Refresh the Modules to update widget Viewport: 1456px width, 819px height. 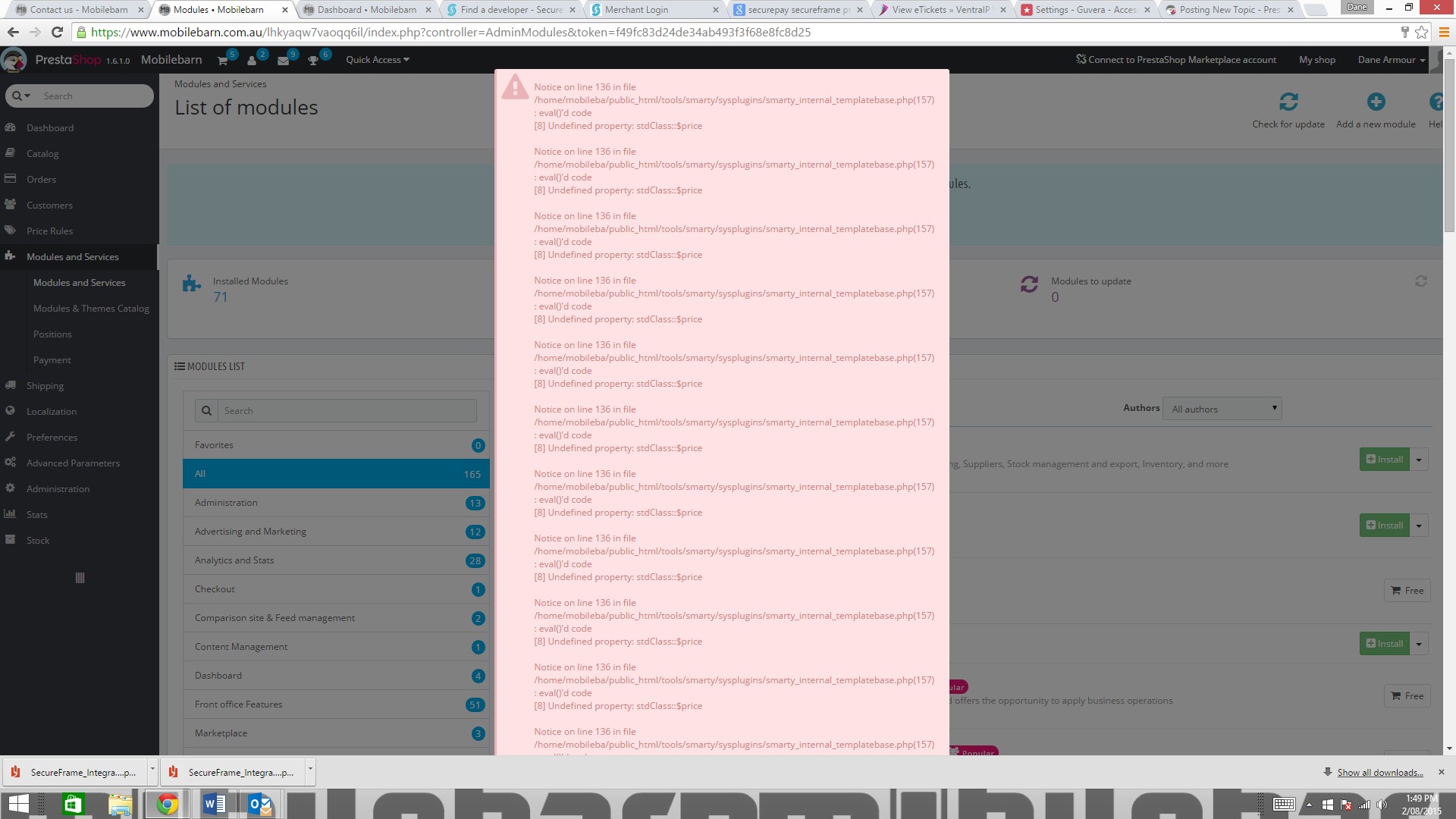point(1420,281)
